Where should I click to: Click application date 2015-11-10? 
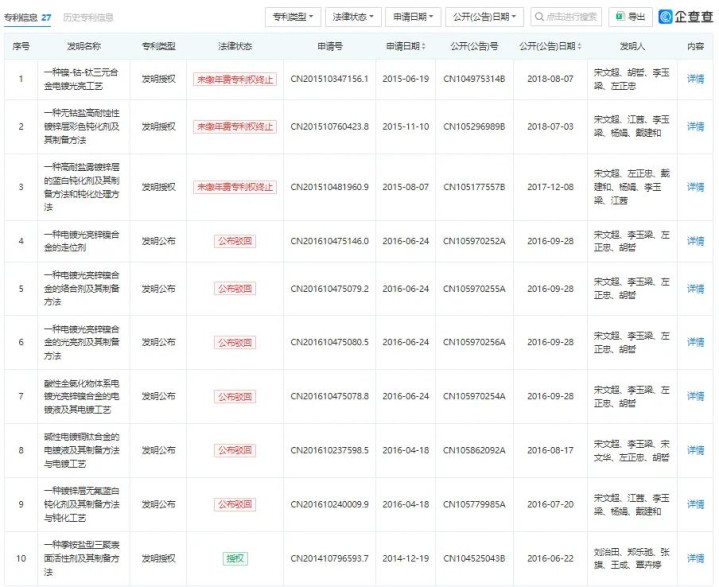click(x=405, y=127)
